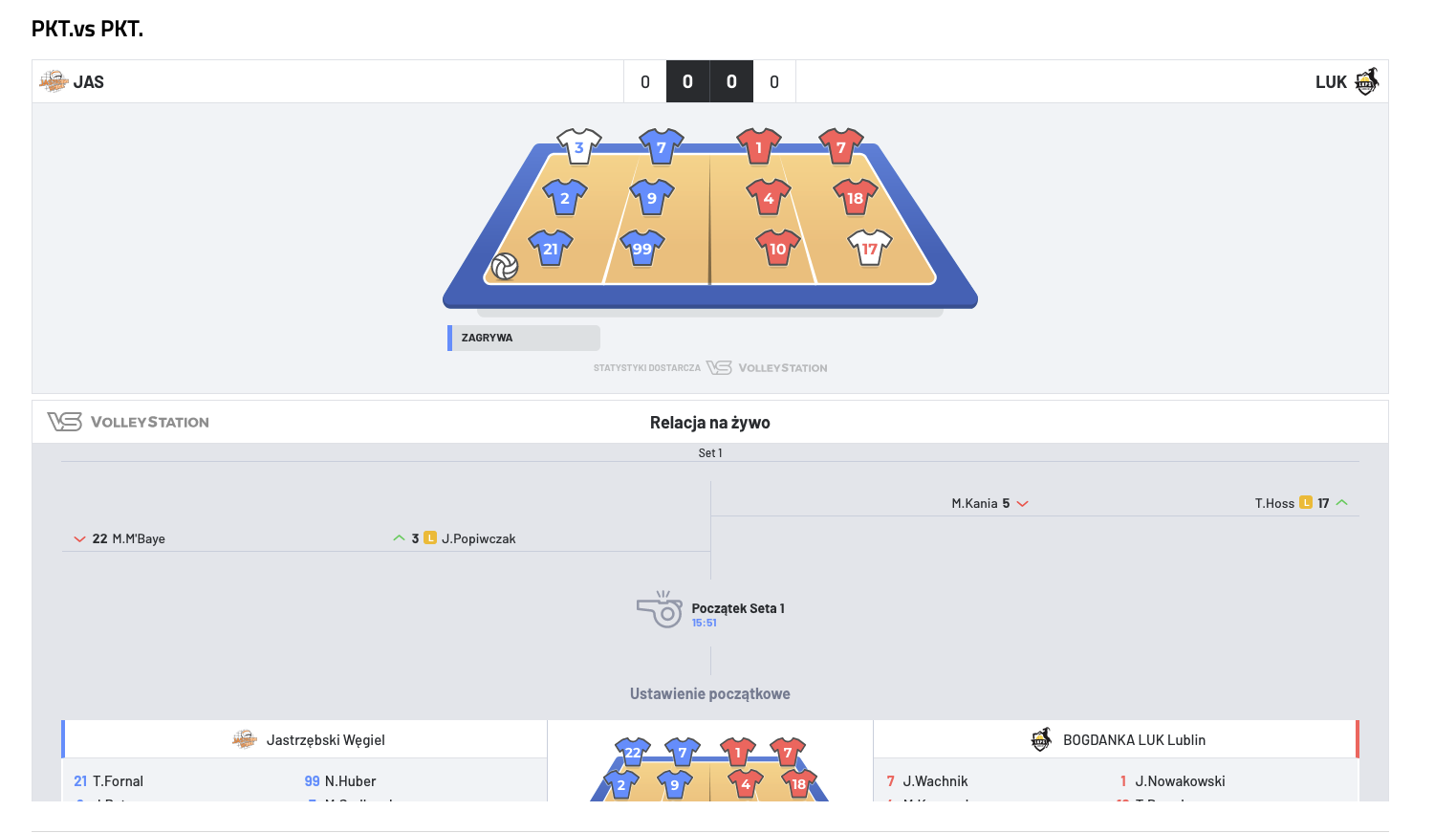Select the Set 1 label

[x=710, y=453]
